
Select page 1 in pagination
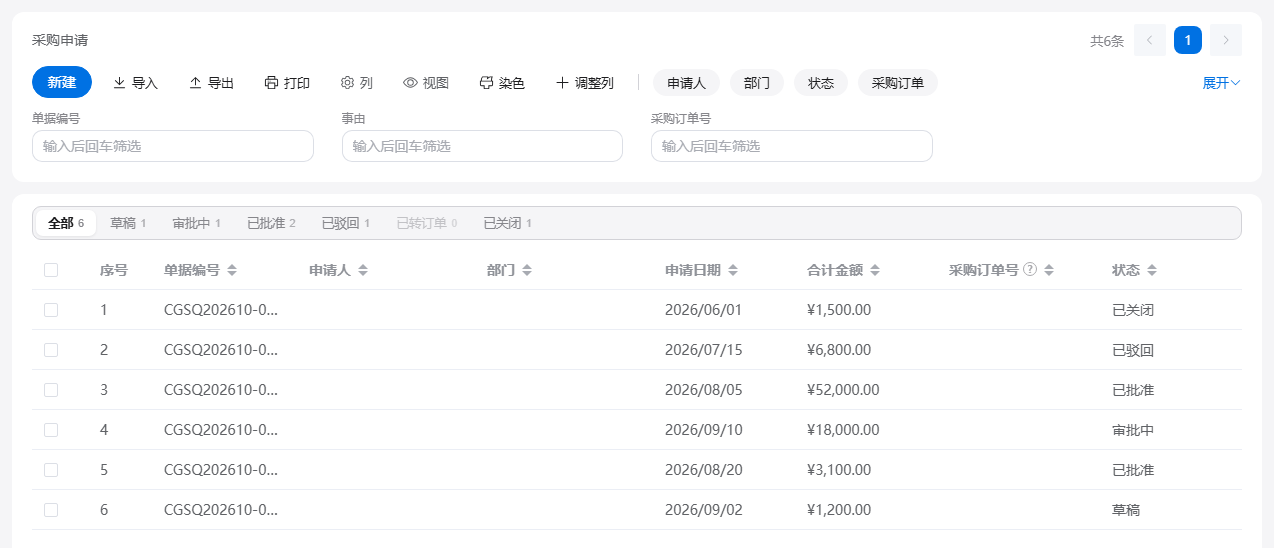(1188, 40)
